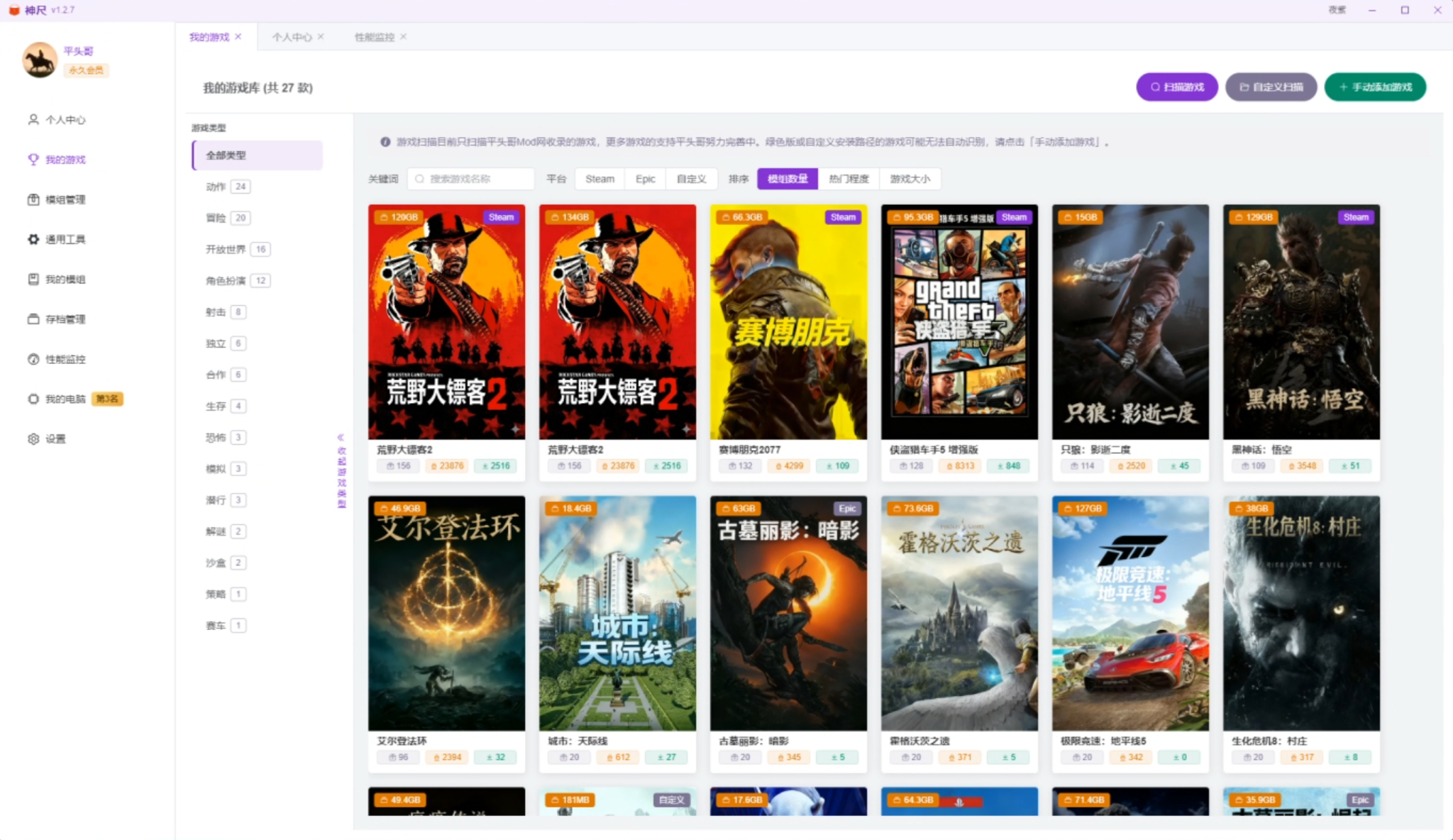Select 射击 category
This screenshot has width=1453, height=840.
pyautogui.click(x=226, y=312)
